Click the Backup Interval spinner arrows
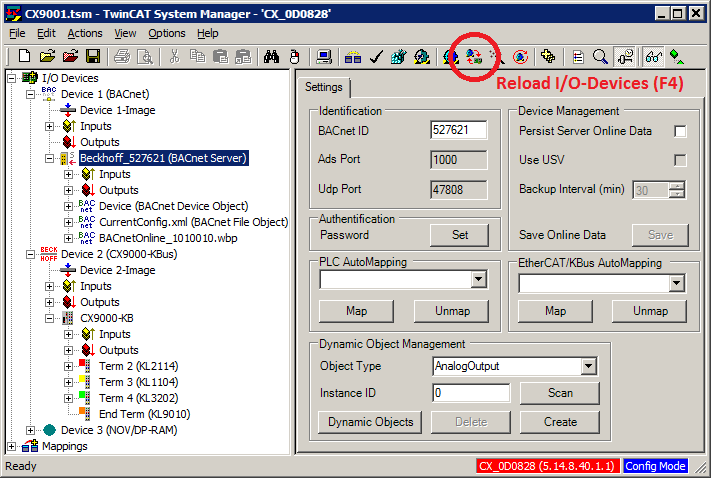Viewport: 711px width, 478px height. pos(677,190)
